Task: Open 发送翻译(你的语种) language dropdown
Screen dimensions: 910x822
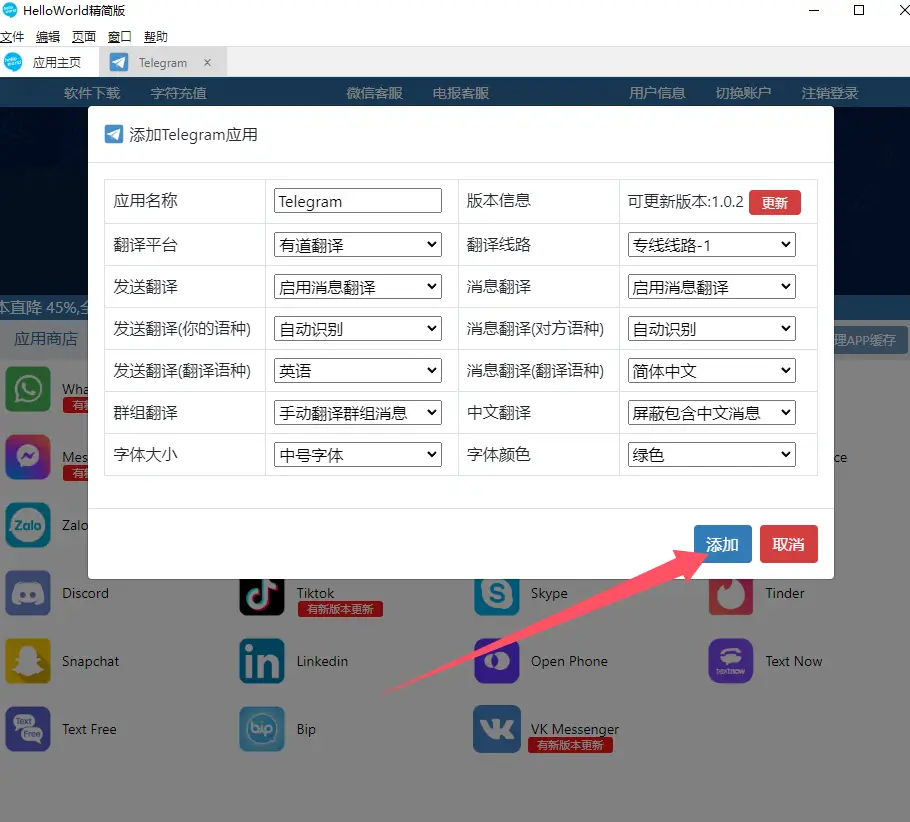Action: (358, 329)
